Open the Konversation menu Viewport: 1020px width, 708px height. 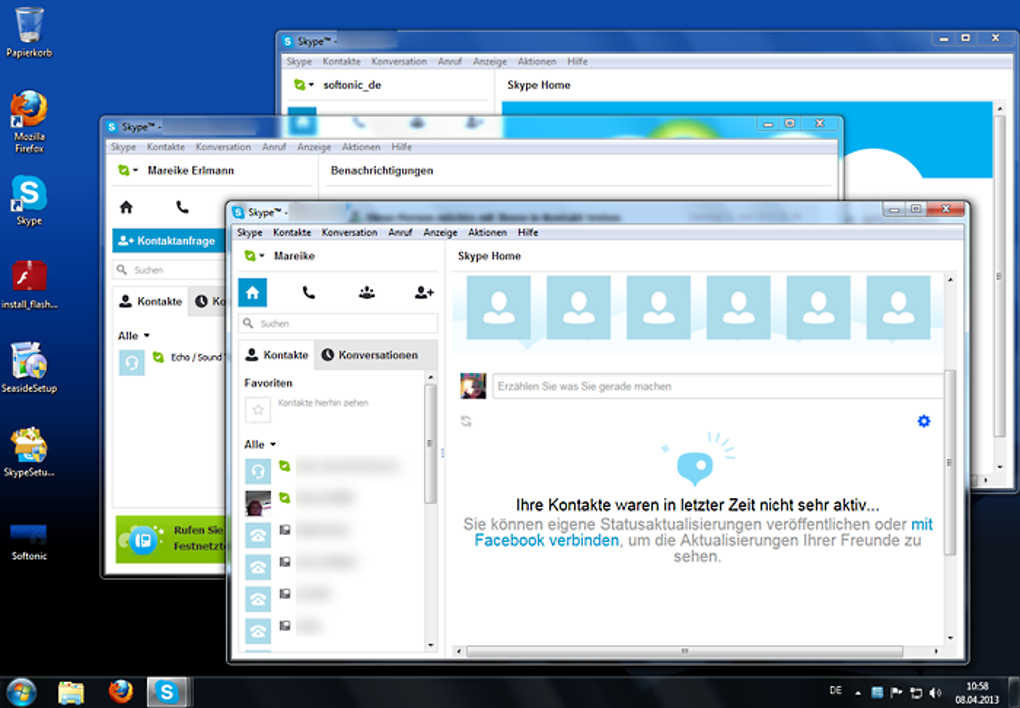[349, 232]
